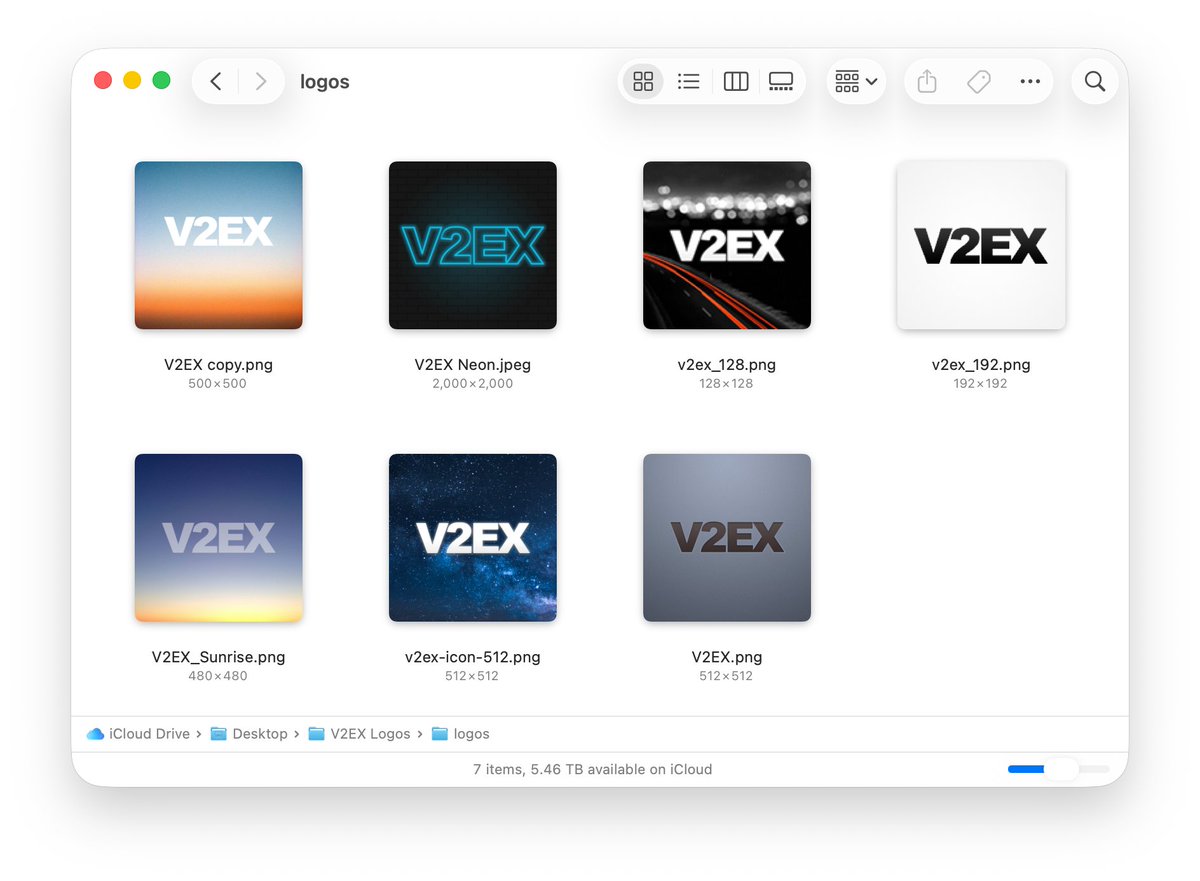Switch to list view
This screenshot has height=881, width=1200.
click(688, 81)
